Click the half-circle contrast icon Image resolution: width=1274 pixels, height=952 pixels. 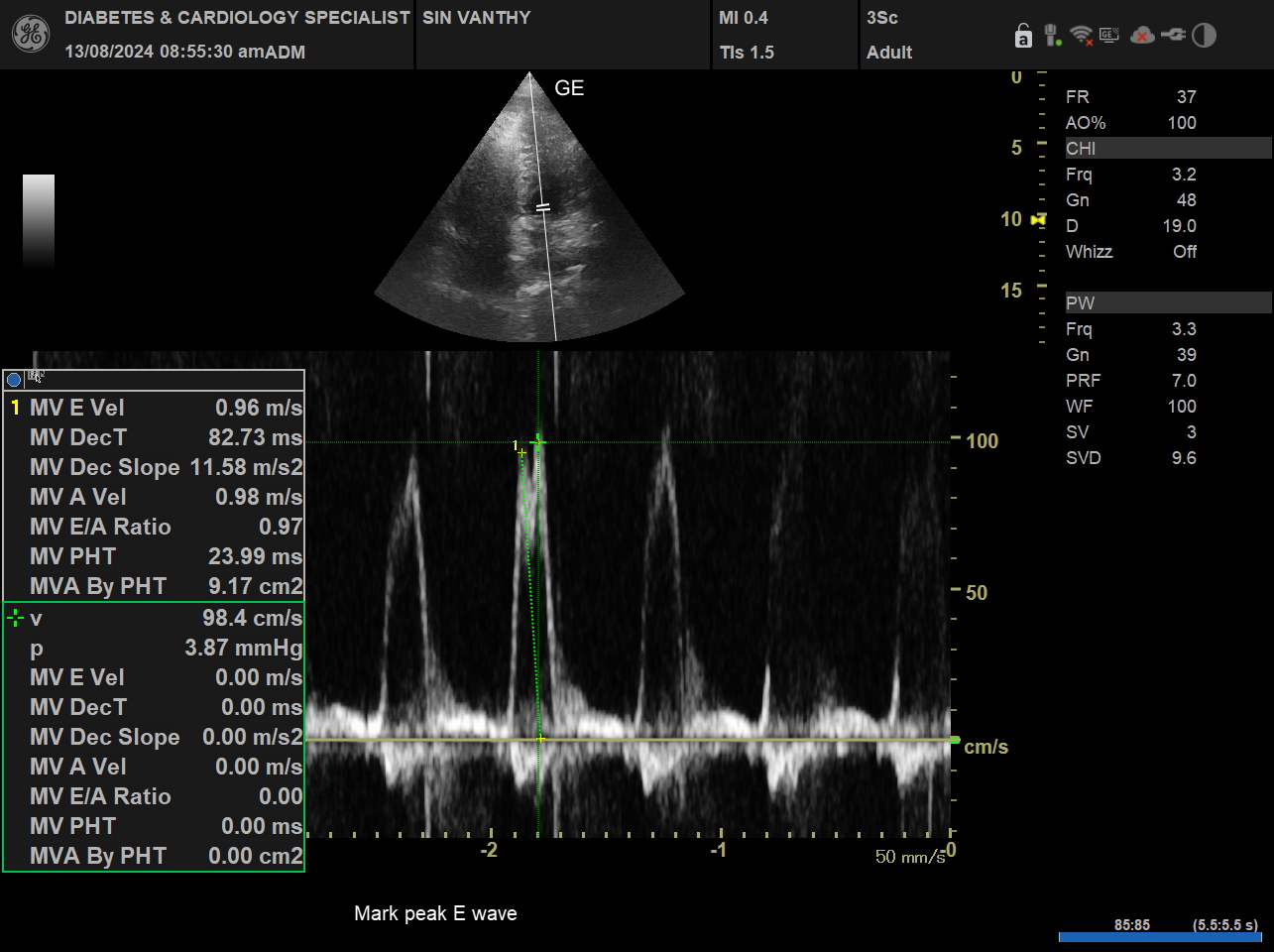pos(1204,36)
